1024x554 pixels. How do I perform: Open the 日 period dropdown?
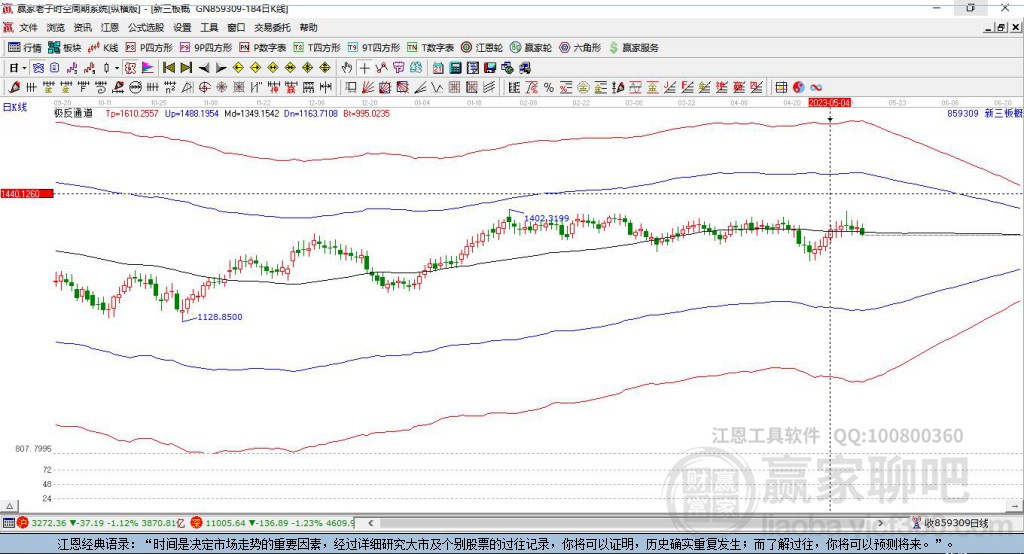click(24, 67)
